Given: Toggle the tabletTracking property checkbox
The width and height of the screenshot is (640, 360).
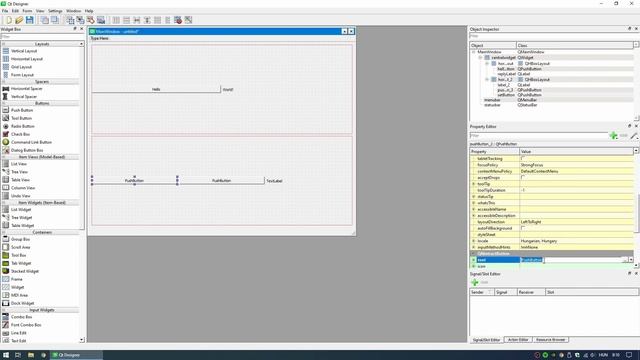Looking at the screenshot, I should click(x=522, y=158).
